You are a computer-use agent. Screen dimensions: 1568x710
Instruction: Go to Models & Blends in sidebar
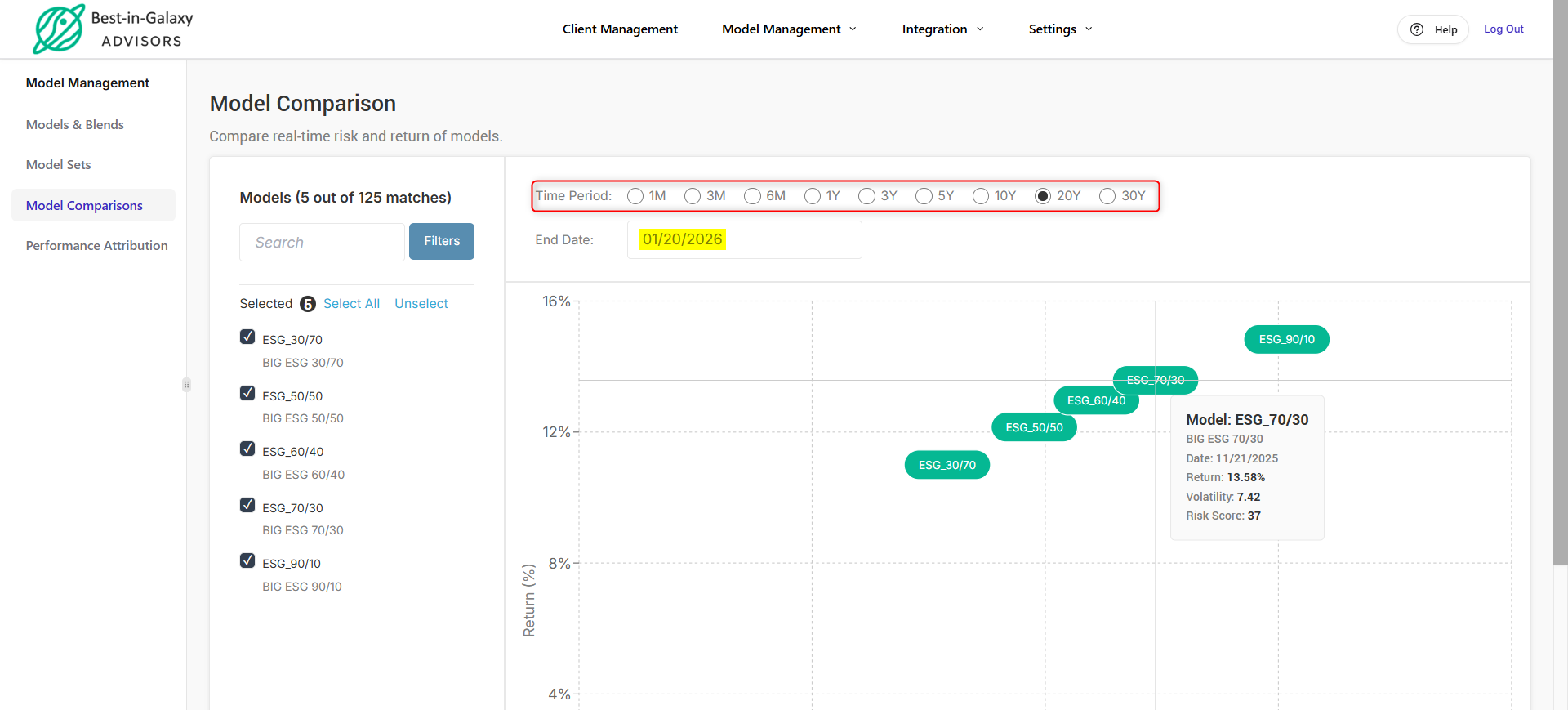tap(75, 125)
